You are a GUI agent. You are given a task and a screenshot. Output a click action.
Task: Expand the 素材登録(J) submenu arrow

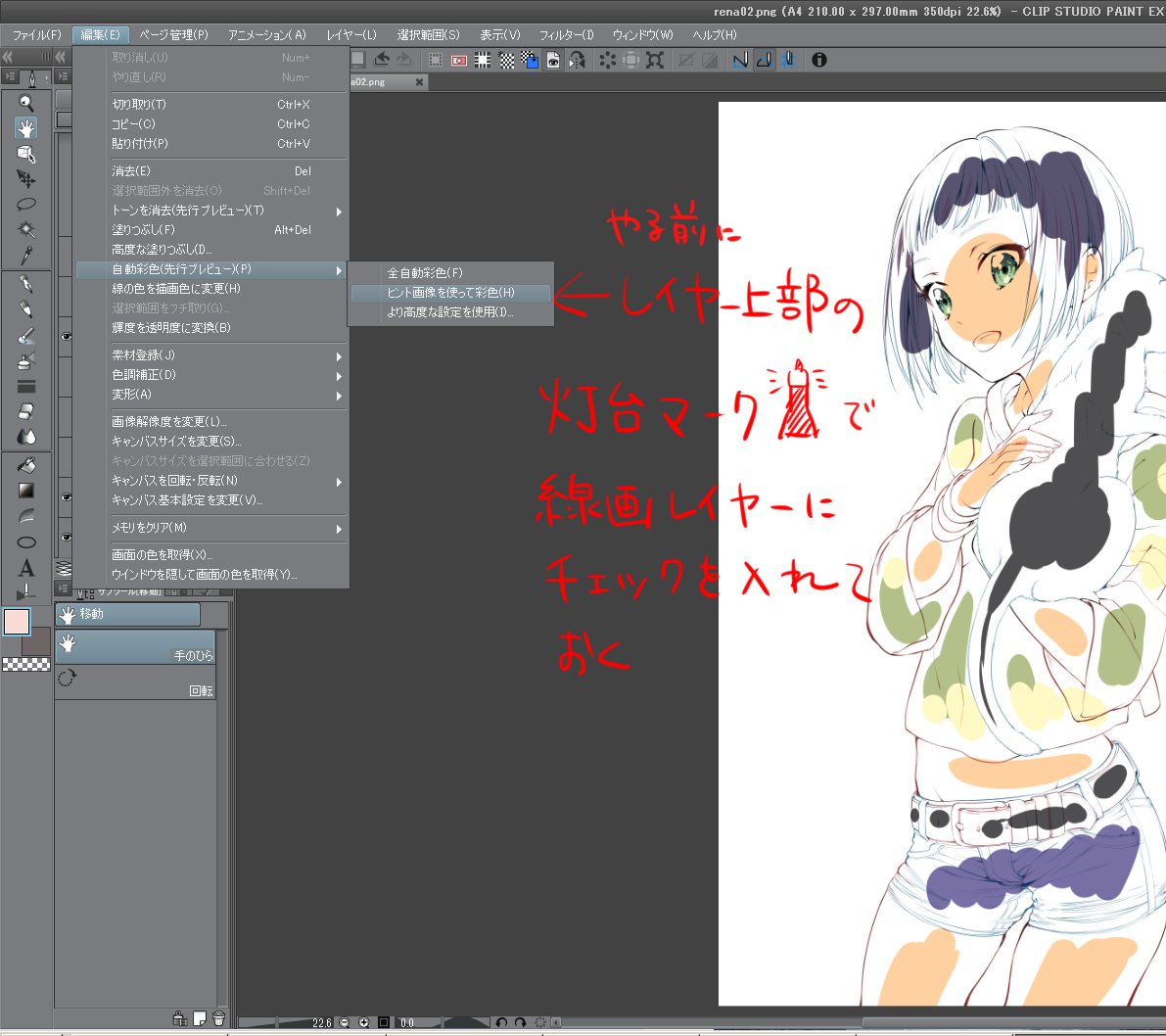(339, 356)
